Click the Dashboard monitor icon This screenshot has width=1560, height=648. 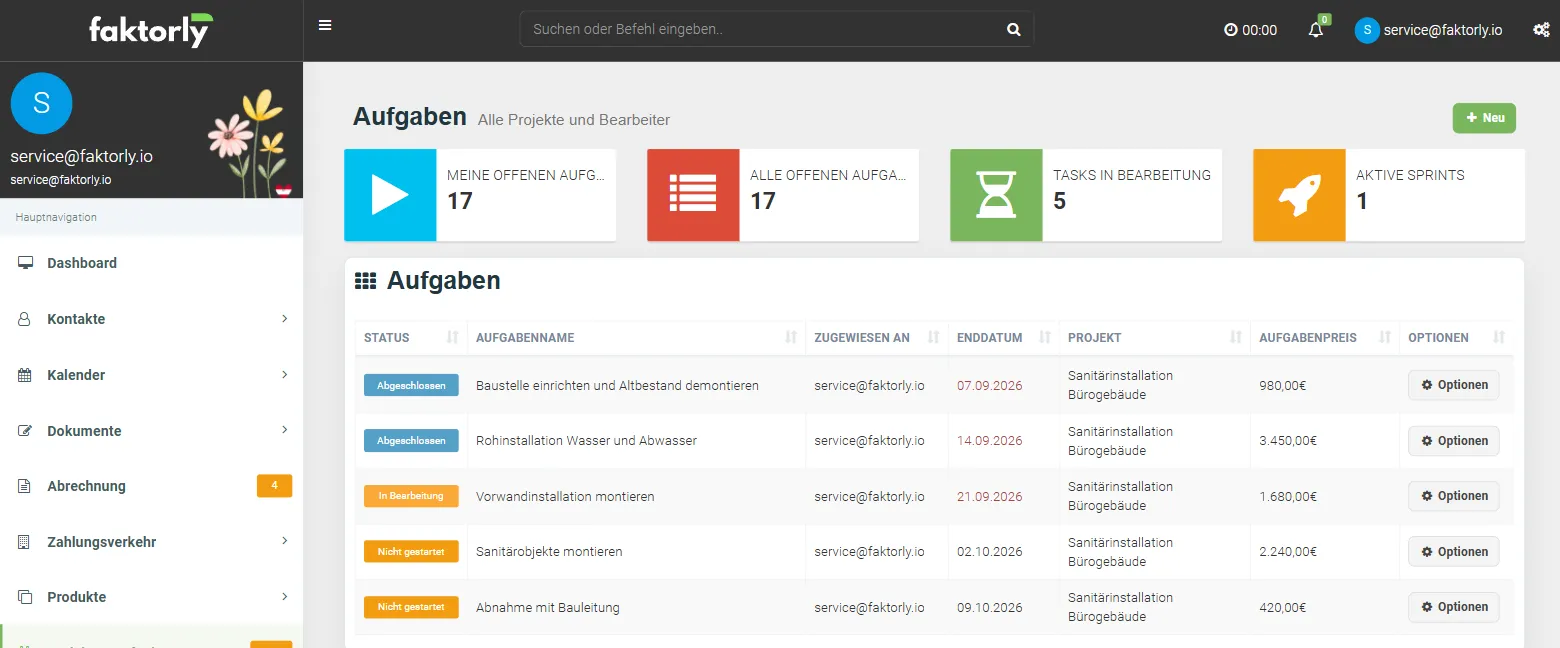[25, 263]
